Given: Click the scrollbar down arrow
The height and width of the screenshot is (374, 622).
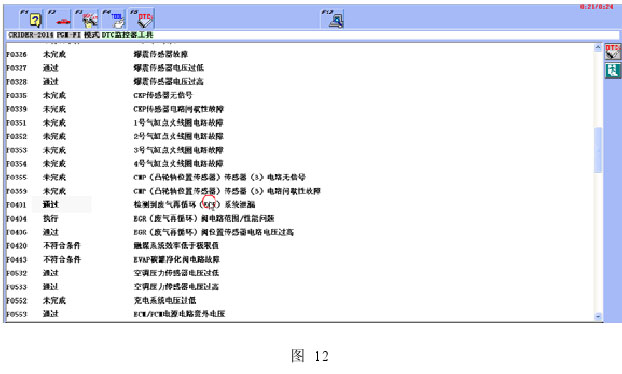Looking at the screenshot, I should click(x=598, y=316).
